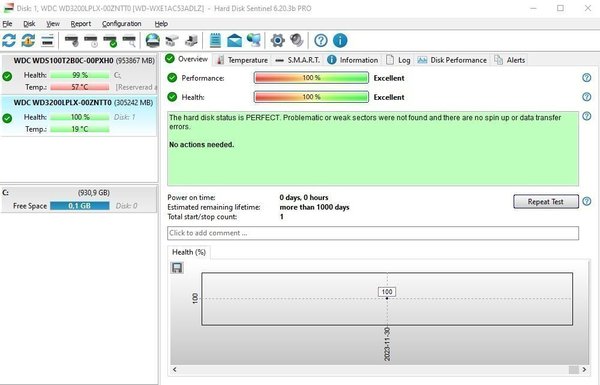The image size is (600, 385).
Task: Switch to the Temperature tab
Action: click(x=242, y=60)
